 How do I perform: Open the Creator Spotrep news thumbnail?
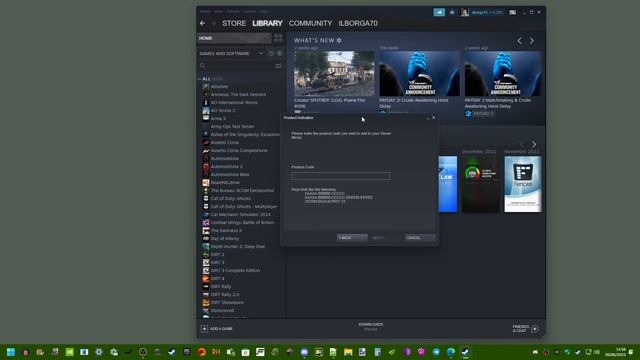tap(334, 73)
